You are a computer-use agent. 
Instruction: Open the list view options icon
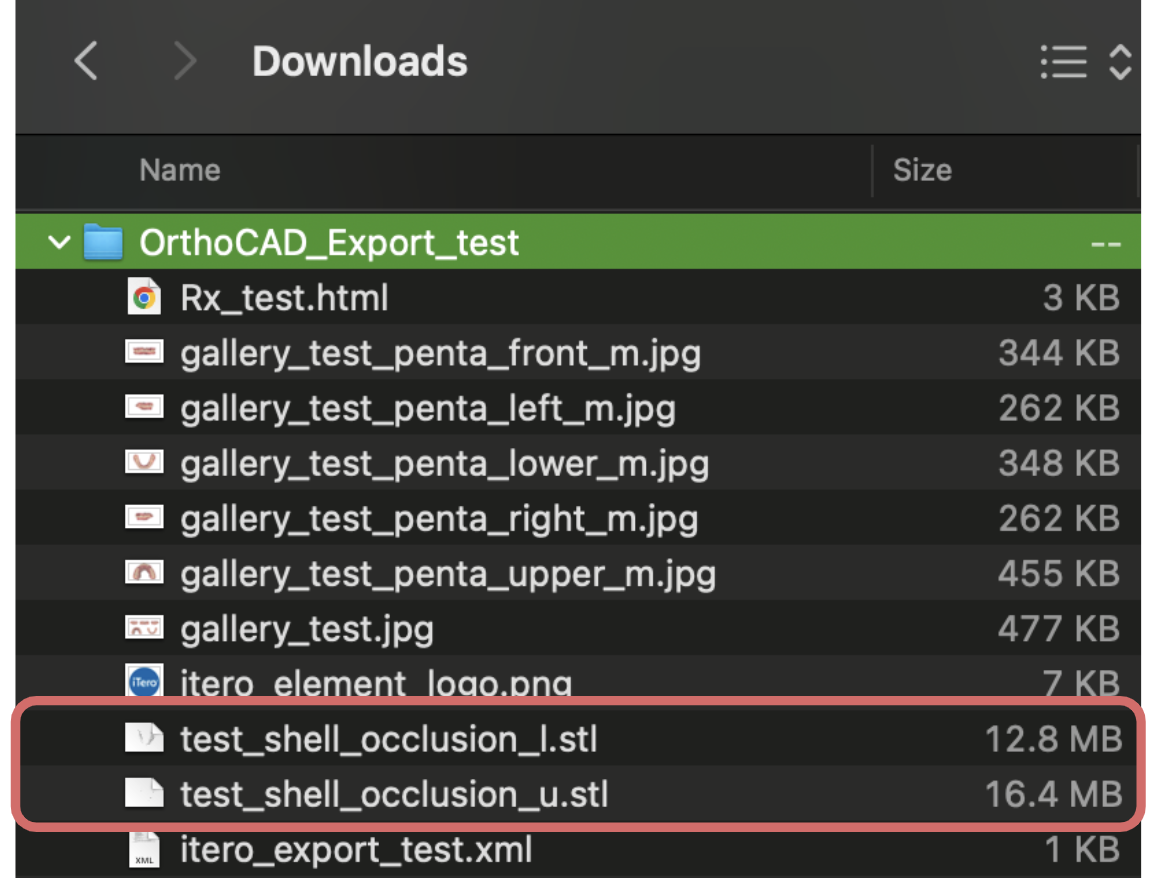[1063, 62]
